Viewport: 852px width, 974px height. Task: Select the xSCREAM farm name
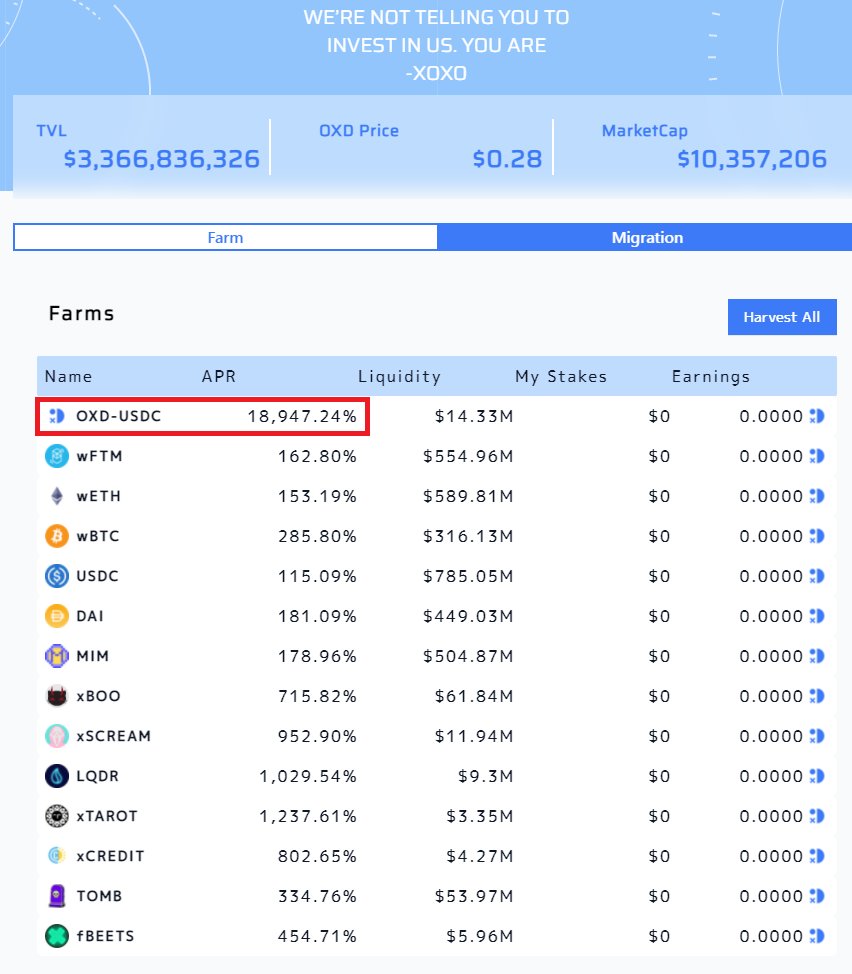(x=114, y=735)
